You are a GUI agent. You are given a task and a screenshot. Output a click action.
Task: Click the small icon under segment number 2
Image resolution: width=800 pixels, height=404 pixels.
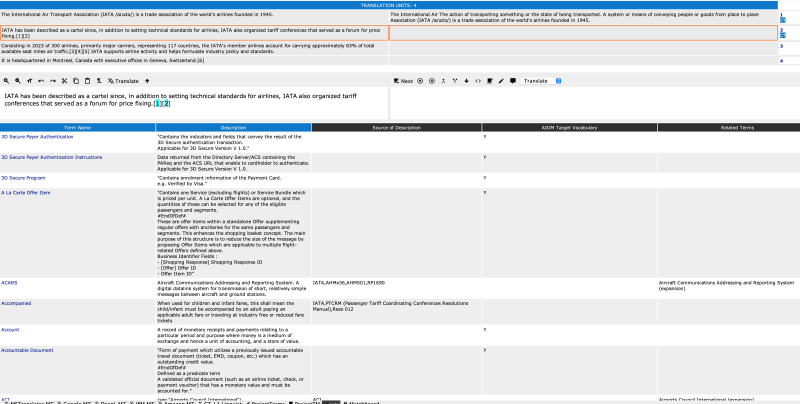(783, 36)
